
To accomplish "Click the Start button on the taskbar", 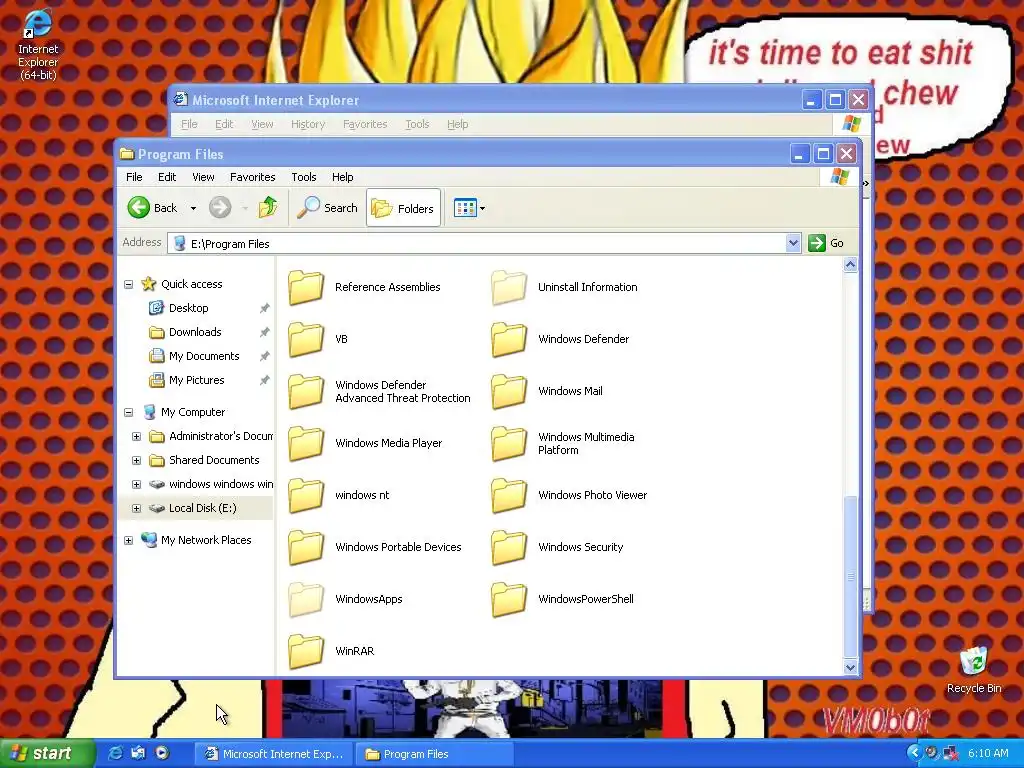I will [47, 754].
